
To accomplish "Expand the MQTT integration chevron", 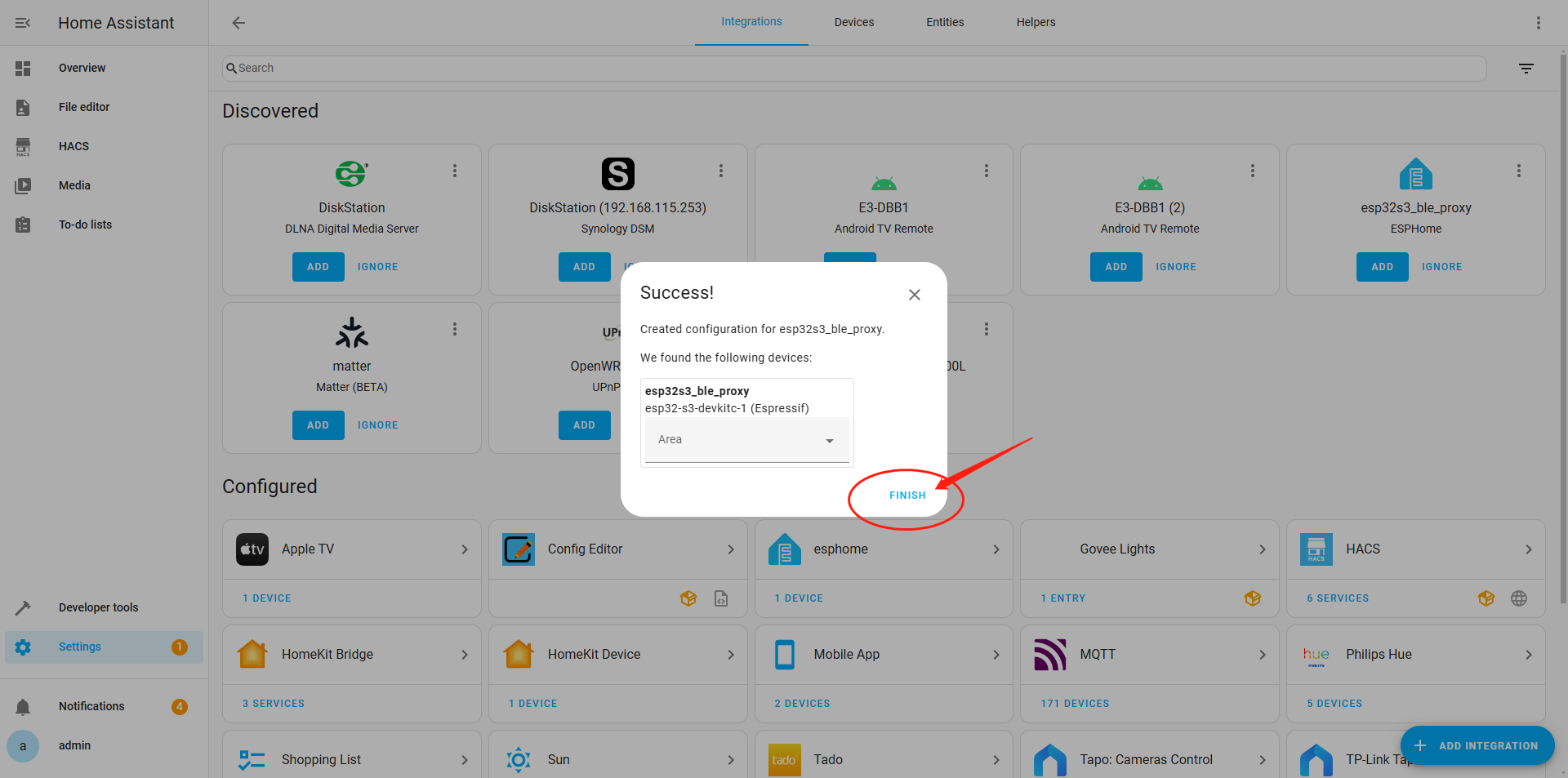I will click(x=1262, y=655).
